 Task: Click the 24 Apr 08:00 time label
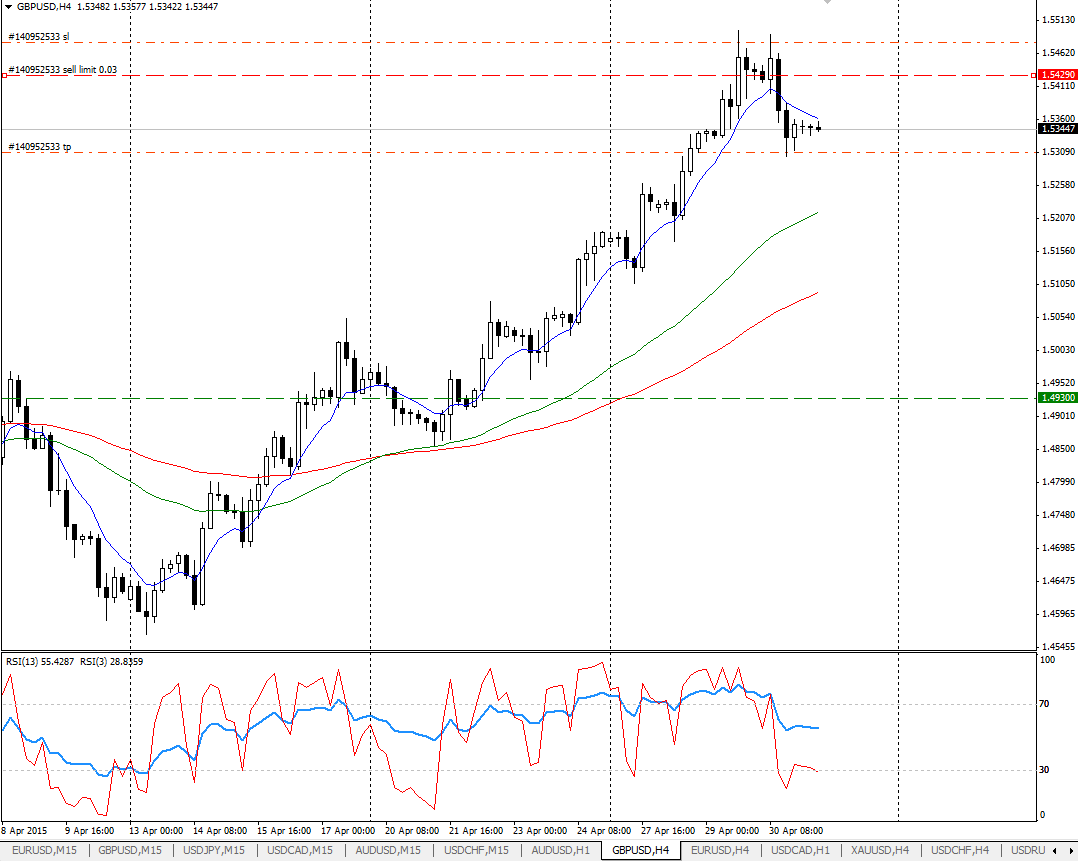point(604,830)
